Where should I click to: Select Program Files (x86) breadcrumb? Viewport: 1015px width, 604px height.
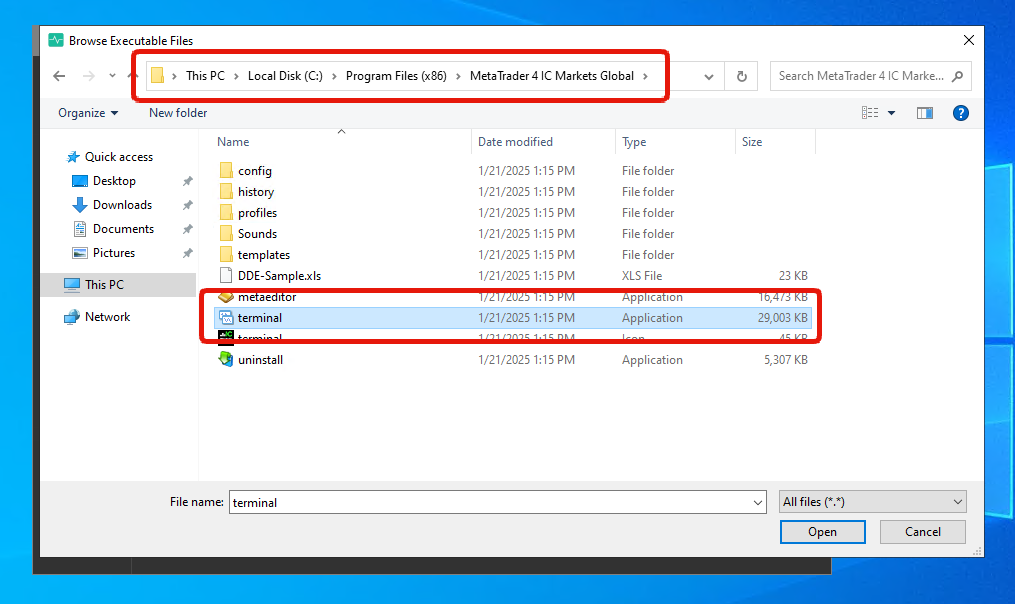click(x=396, y=76)
